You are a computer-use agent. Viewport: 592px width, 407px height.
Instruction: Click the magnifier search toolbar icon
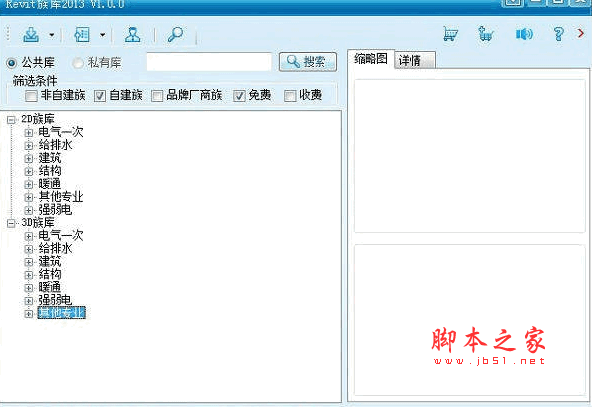[x=175, y=35]
